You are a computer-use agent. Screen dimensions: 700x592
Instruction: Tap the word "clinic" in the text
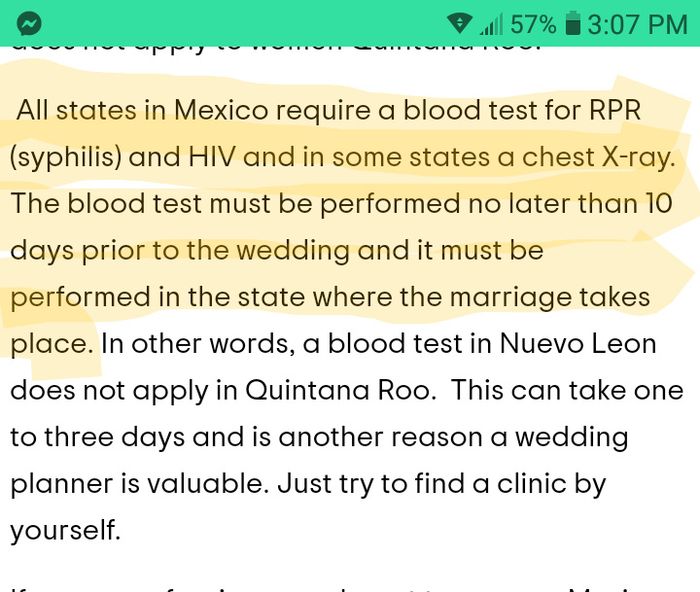pyautogui.click(x=509, y=484)
